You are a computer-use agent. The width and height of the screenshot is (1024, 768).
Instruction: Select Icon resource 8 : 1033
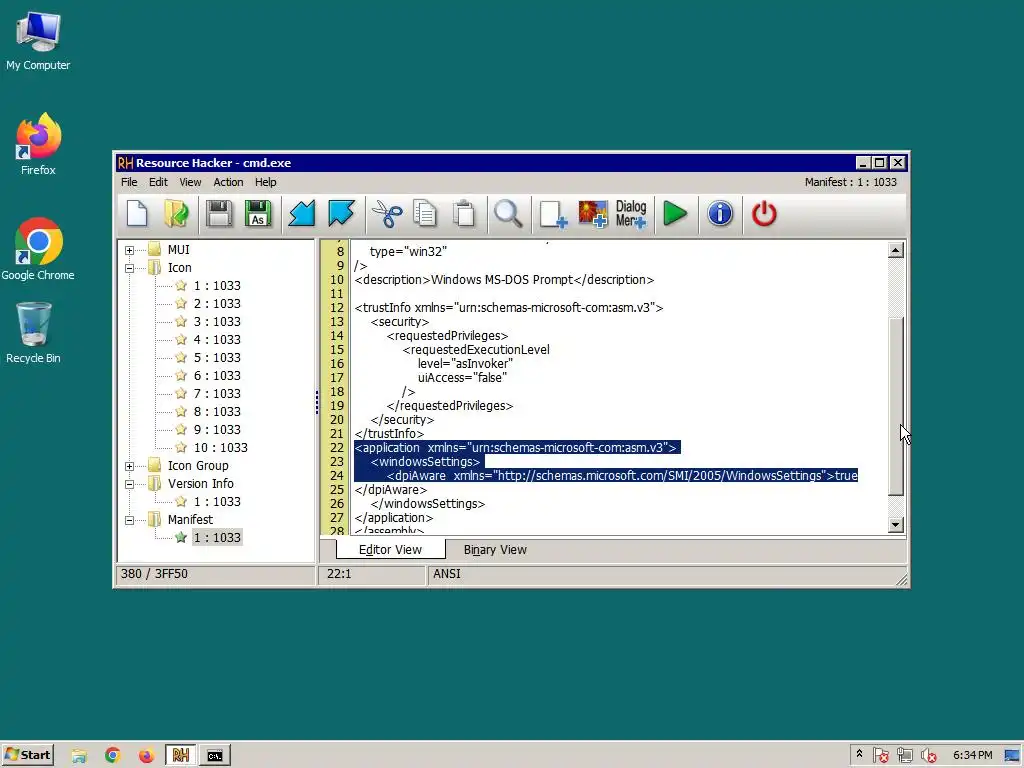[217, 412]
